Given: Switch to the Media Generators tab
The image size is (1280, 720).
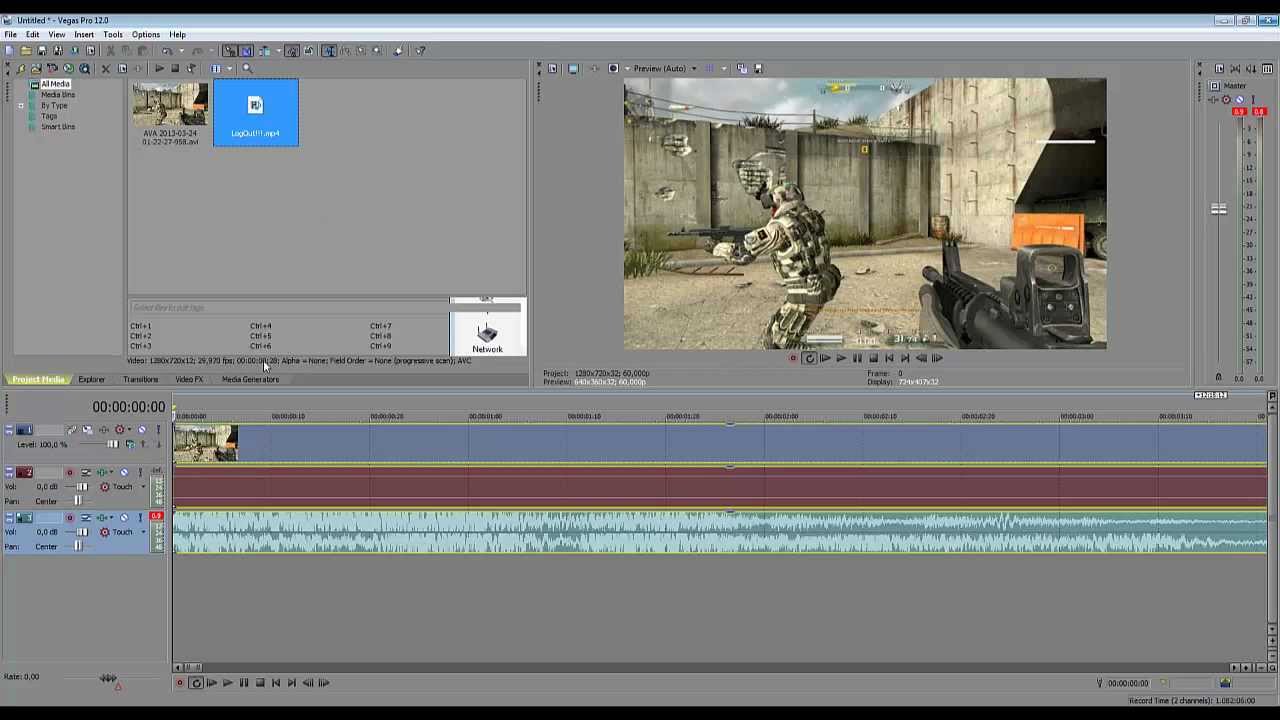Looking at the screenshot, I should click(x=250, y=380).
